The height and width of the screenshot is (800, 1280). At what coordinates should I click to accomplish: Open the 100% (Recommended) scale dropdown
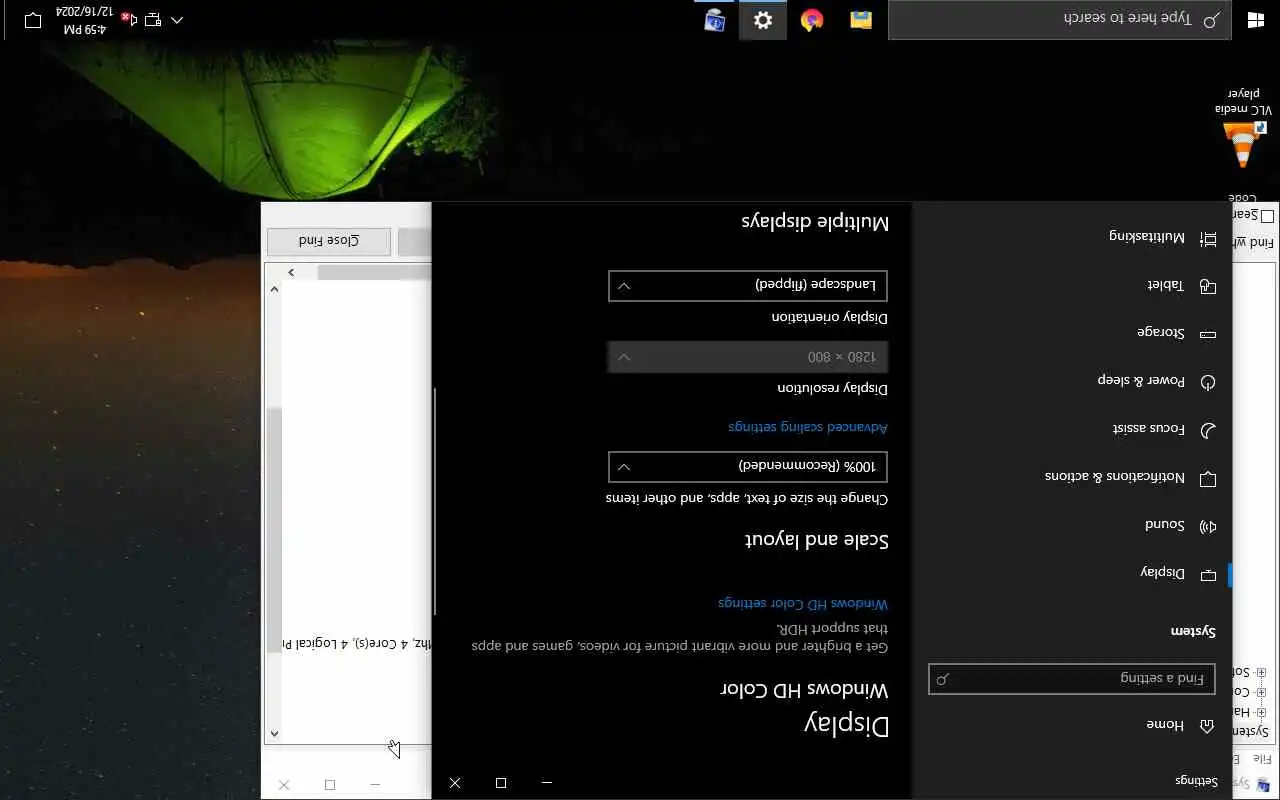(x=748, y=466)
